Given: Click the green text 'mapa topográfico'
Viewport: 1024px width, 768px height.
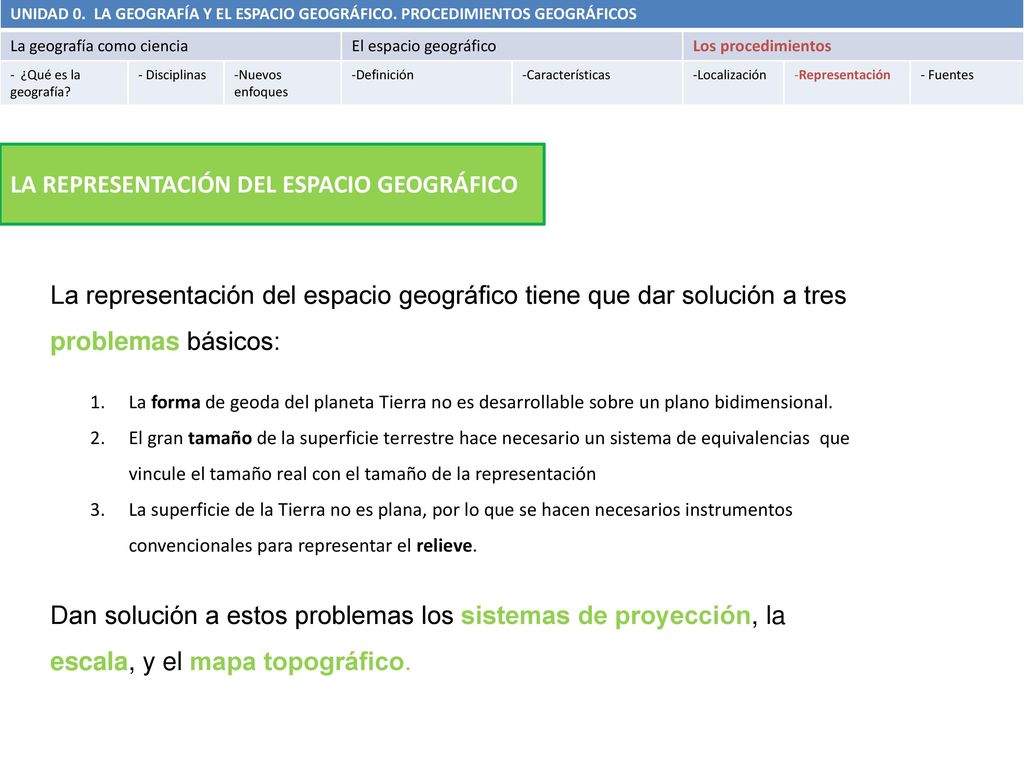Looking at the screenshot, I should tap(297, 662).
